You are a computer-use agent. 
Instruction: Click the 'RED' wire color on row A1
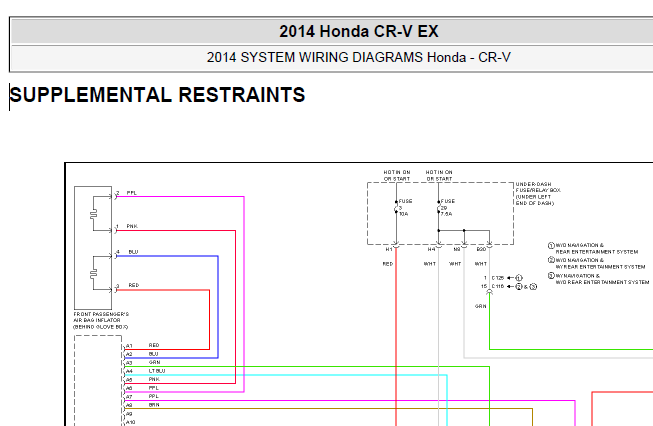click(154, 346)
